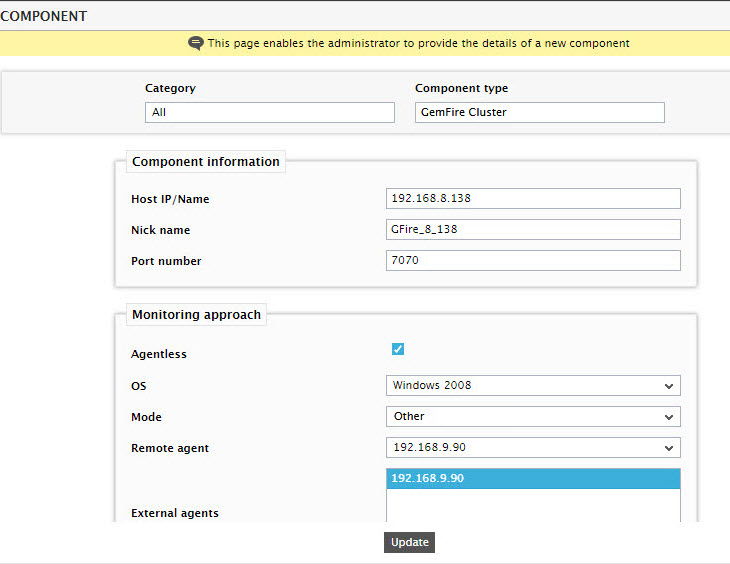Image resolution: width=730 pixels, height=564 pixels.
Task: Click the Update button
Action: [409, 543]
